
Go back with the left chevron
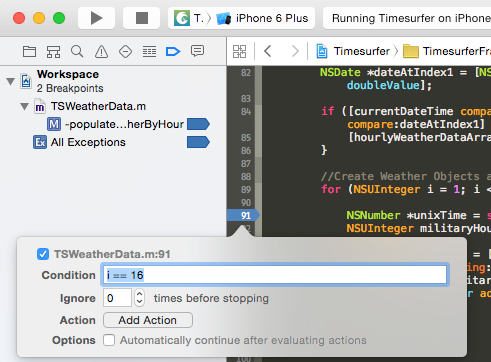[x=267, y=51]
